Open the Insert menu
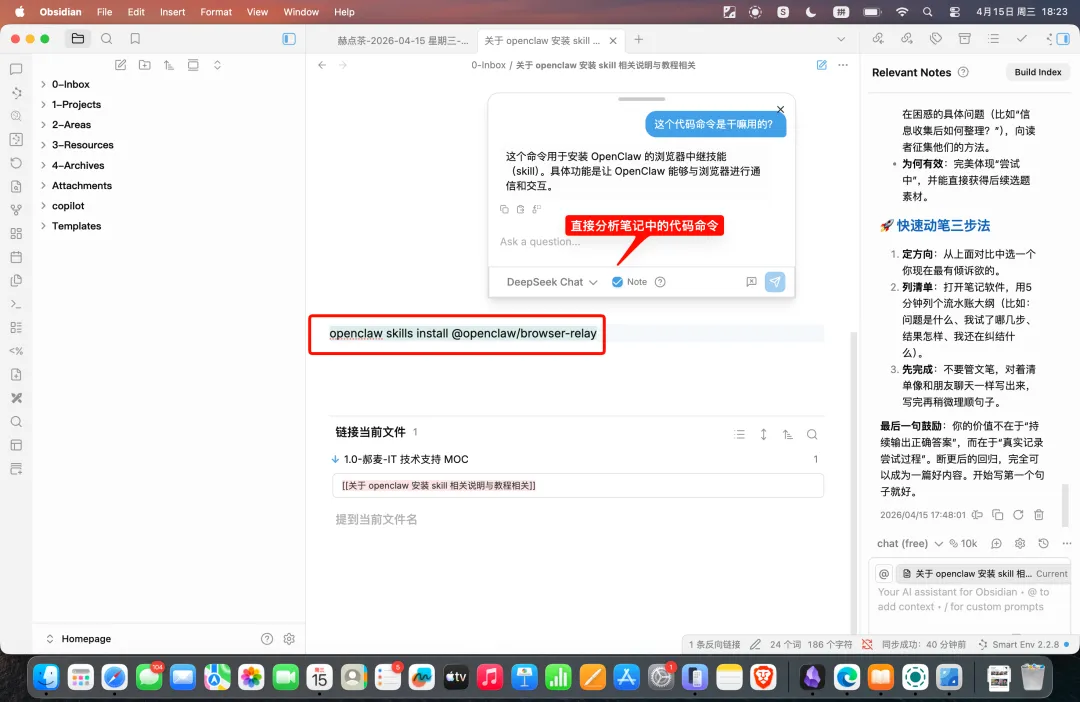Image resolution: width=1080 pixels, height=702 pixels. pyautogui.click(x=172, y=12)
